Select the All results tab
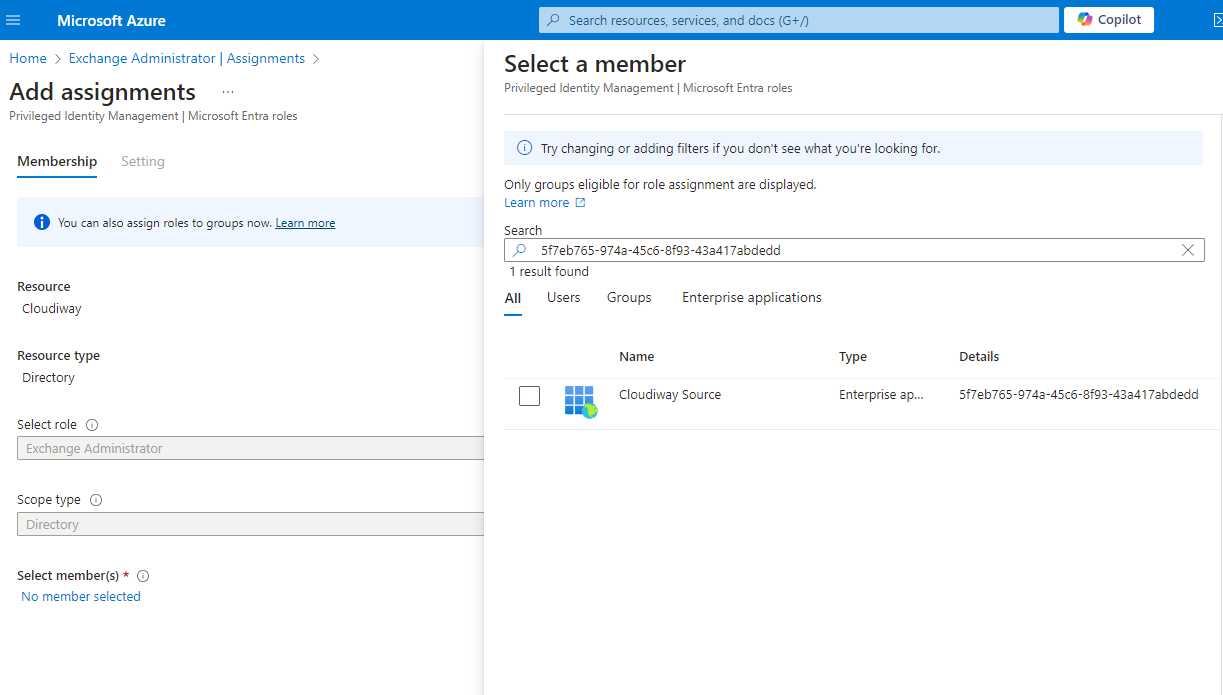 (x=512, y=298)
